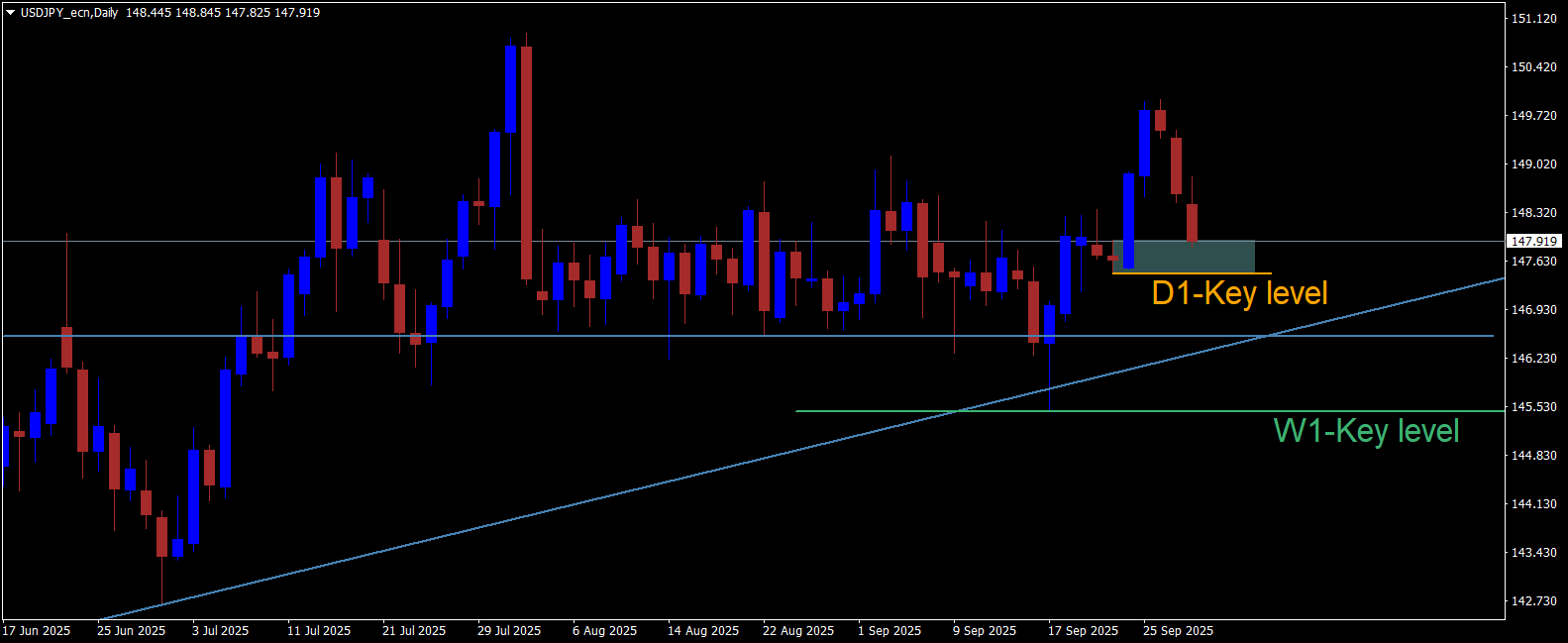
Task: Select the green W1-Key level text label
Action: pyautogui.click(x=1366, y=431)
